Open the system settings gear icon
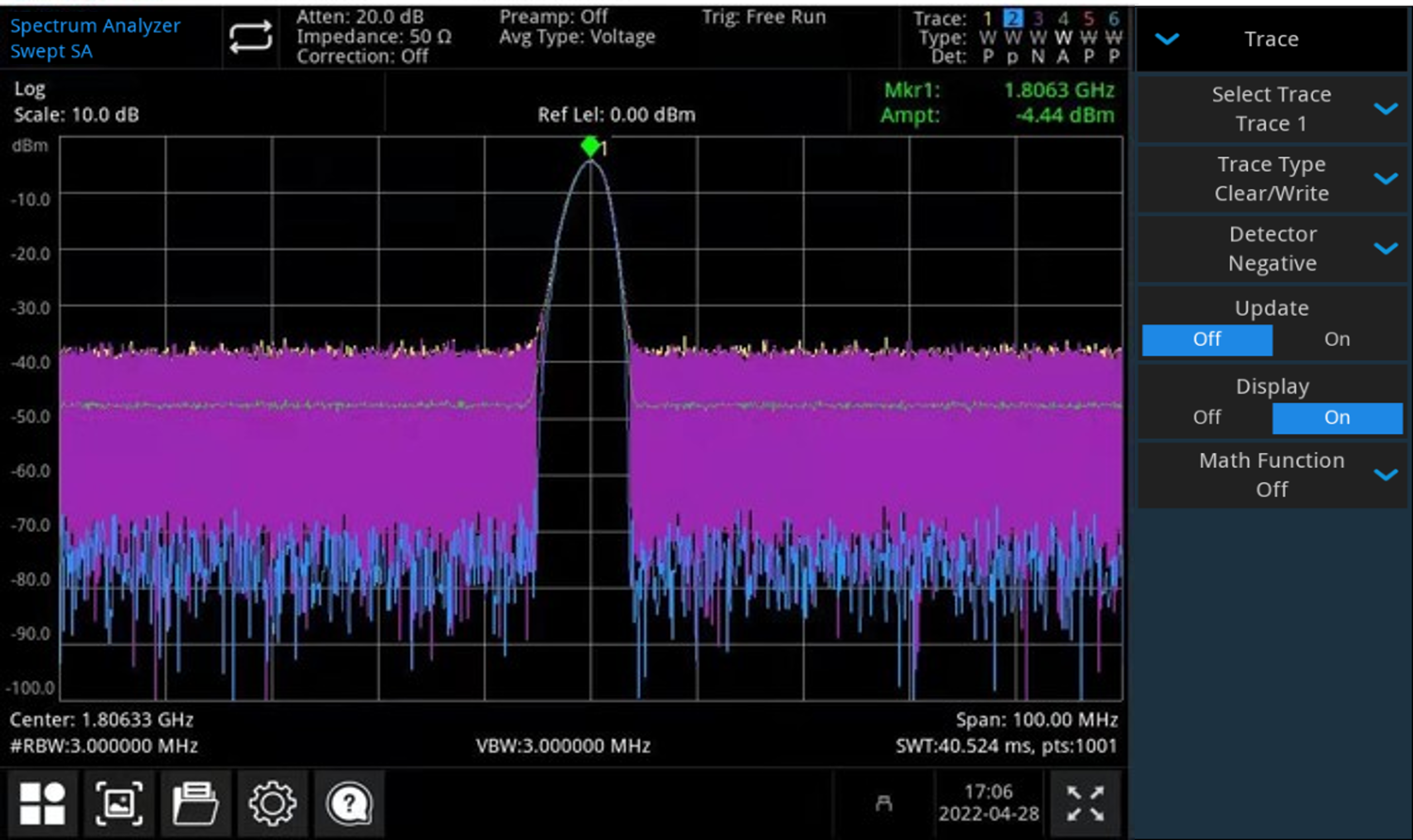Image resolution: width=1413 pixels, height=840 pixels. click(273, 802)
